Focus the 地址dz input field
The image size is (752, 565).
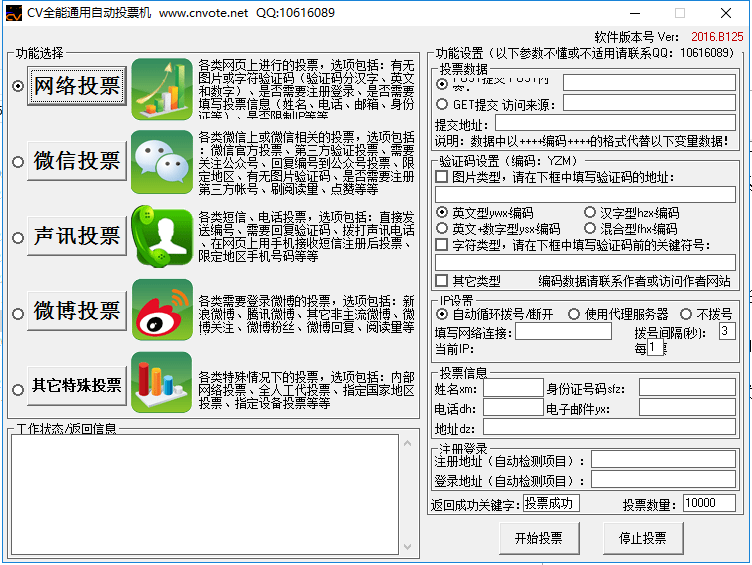pos(610,427)
